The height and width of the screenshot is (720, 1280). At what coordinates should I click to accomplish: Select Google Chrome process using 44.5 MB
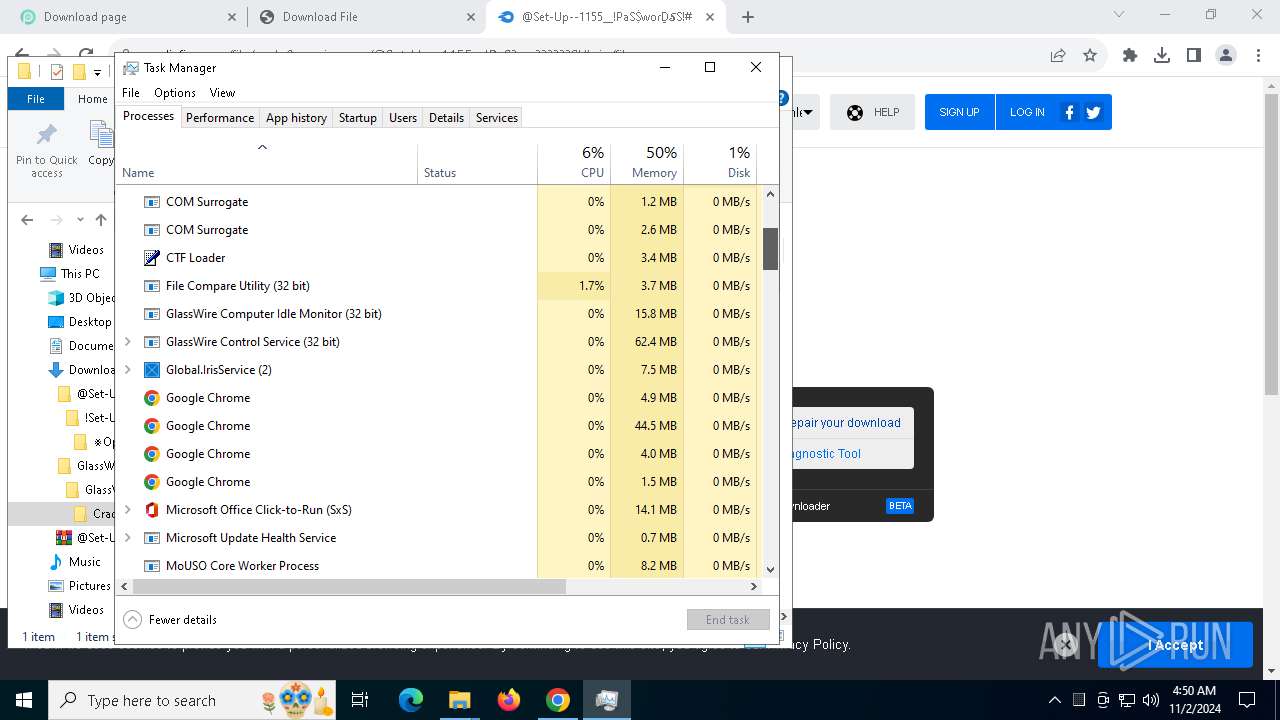[437, 426]
